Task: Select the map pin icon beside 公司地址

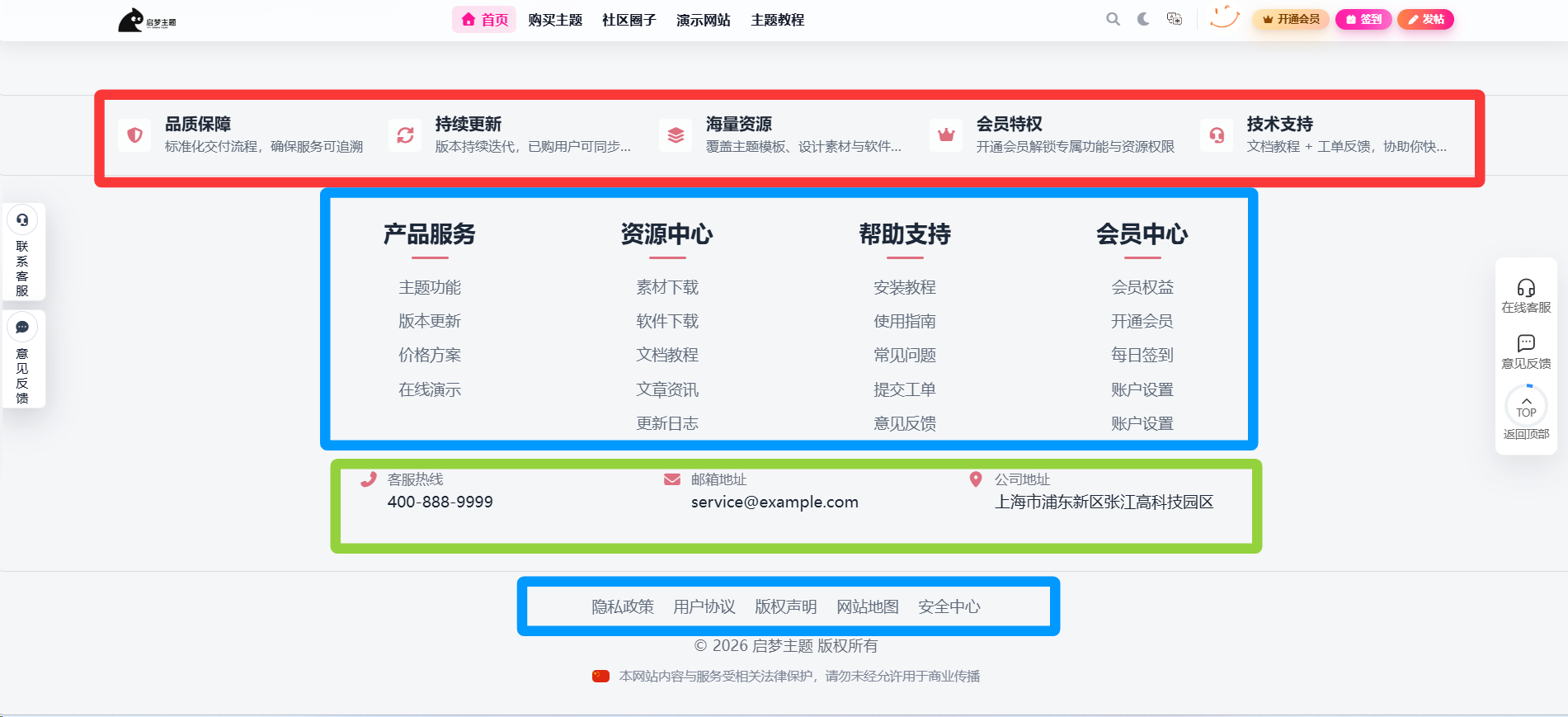Action: pyautogui.click(x=976, y=479)
